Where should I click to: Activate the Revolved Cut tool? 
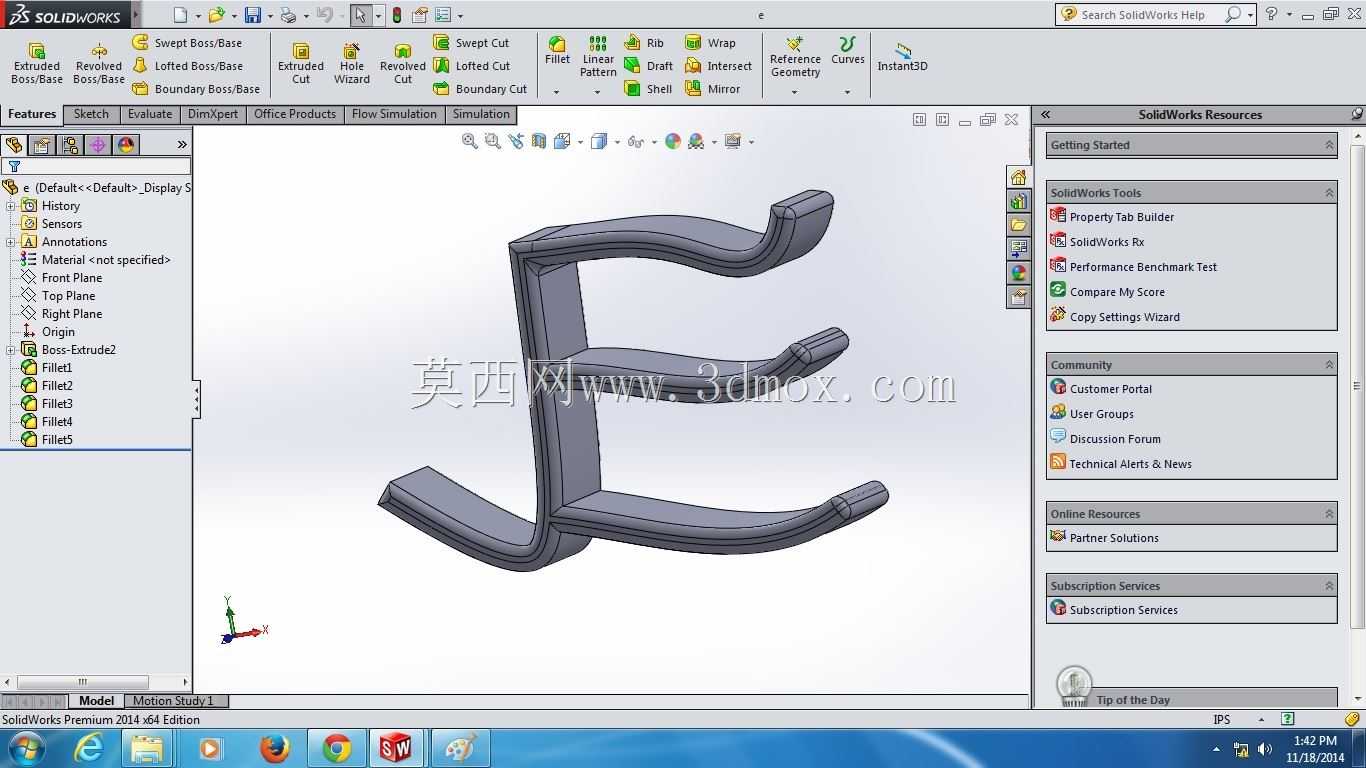403,64
